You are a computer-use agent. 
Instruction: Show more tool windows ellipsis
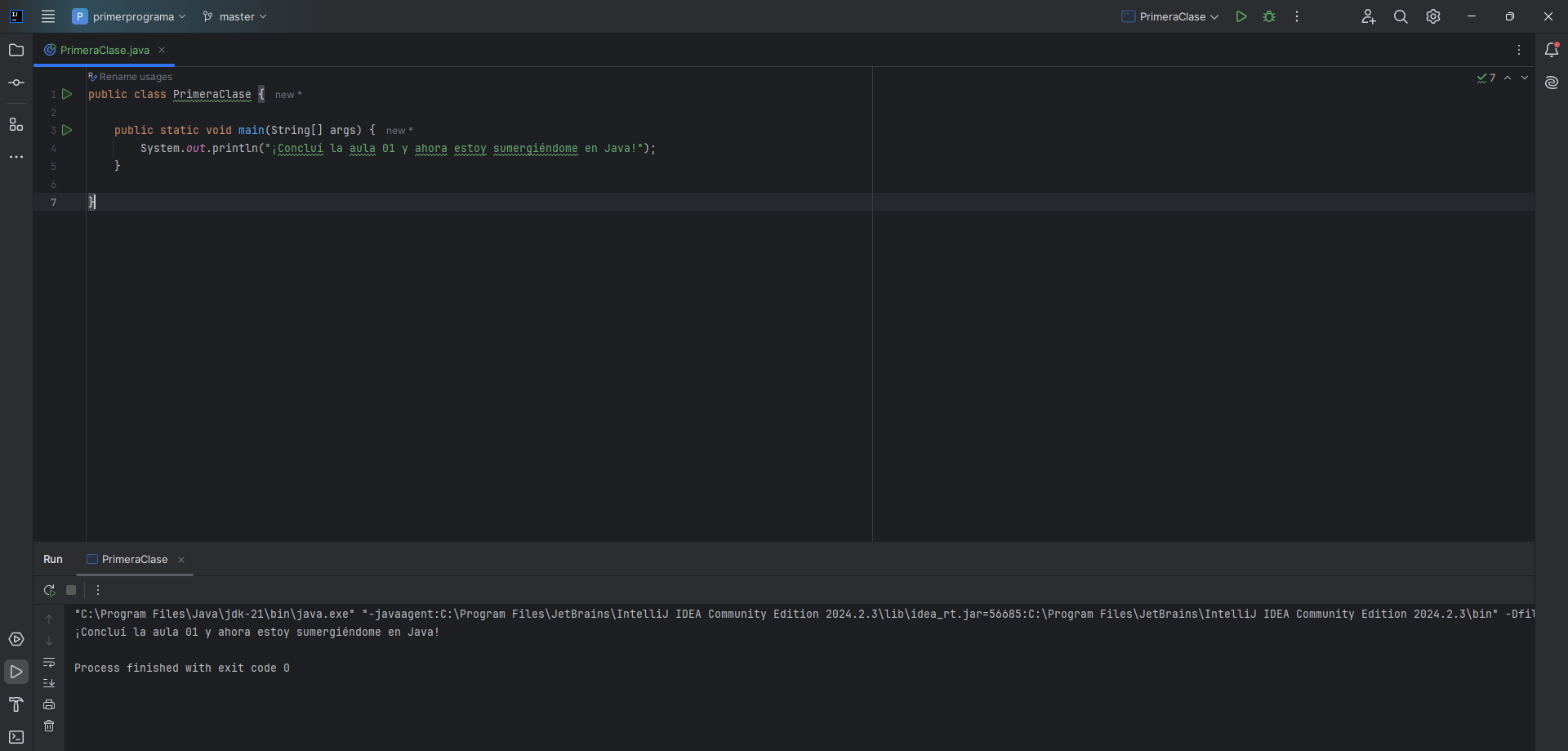[x=16, y=157]
